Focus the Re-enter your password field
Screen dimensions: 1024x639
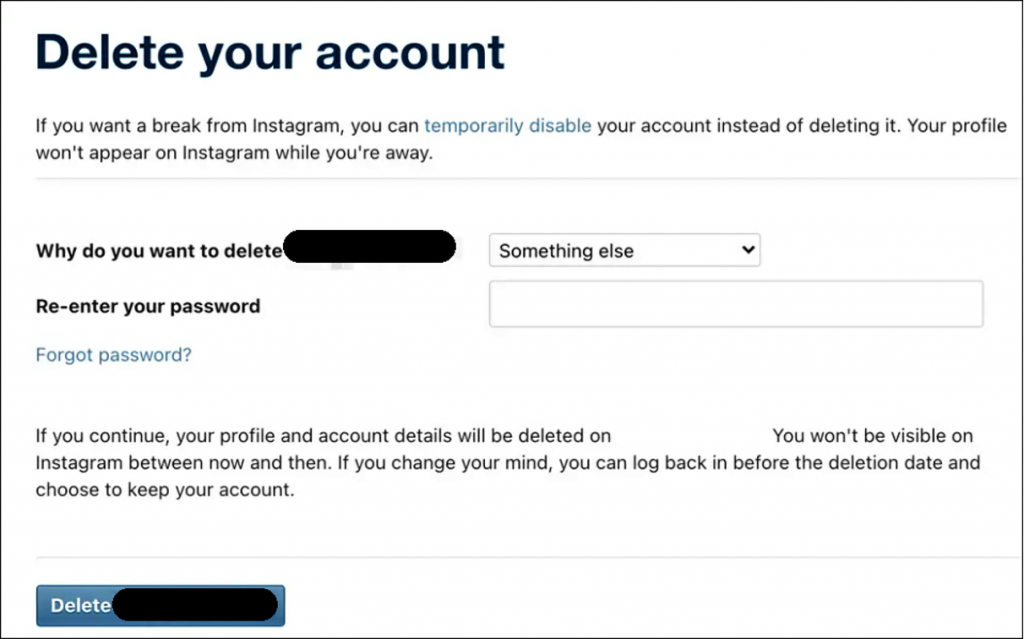[x=735, y=304]
